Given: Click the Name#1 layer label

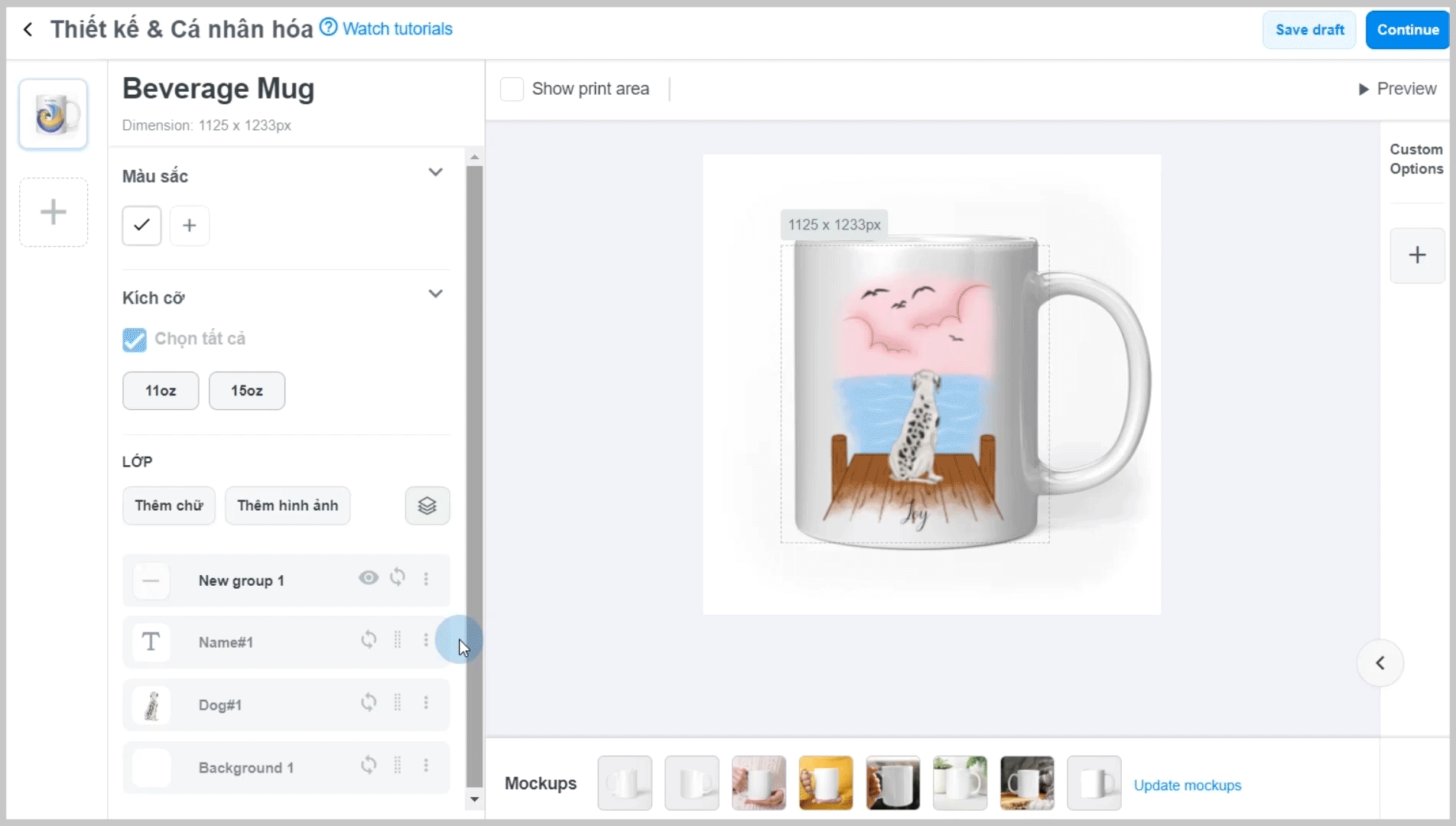Looking at the screenshot, I should point(226,642).
